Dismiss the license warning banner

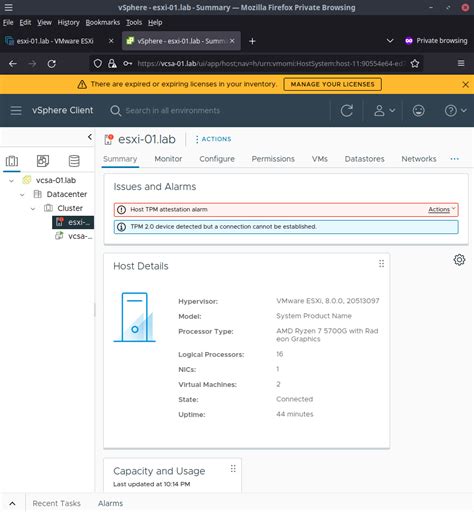tap(466, 84)
